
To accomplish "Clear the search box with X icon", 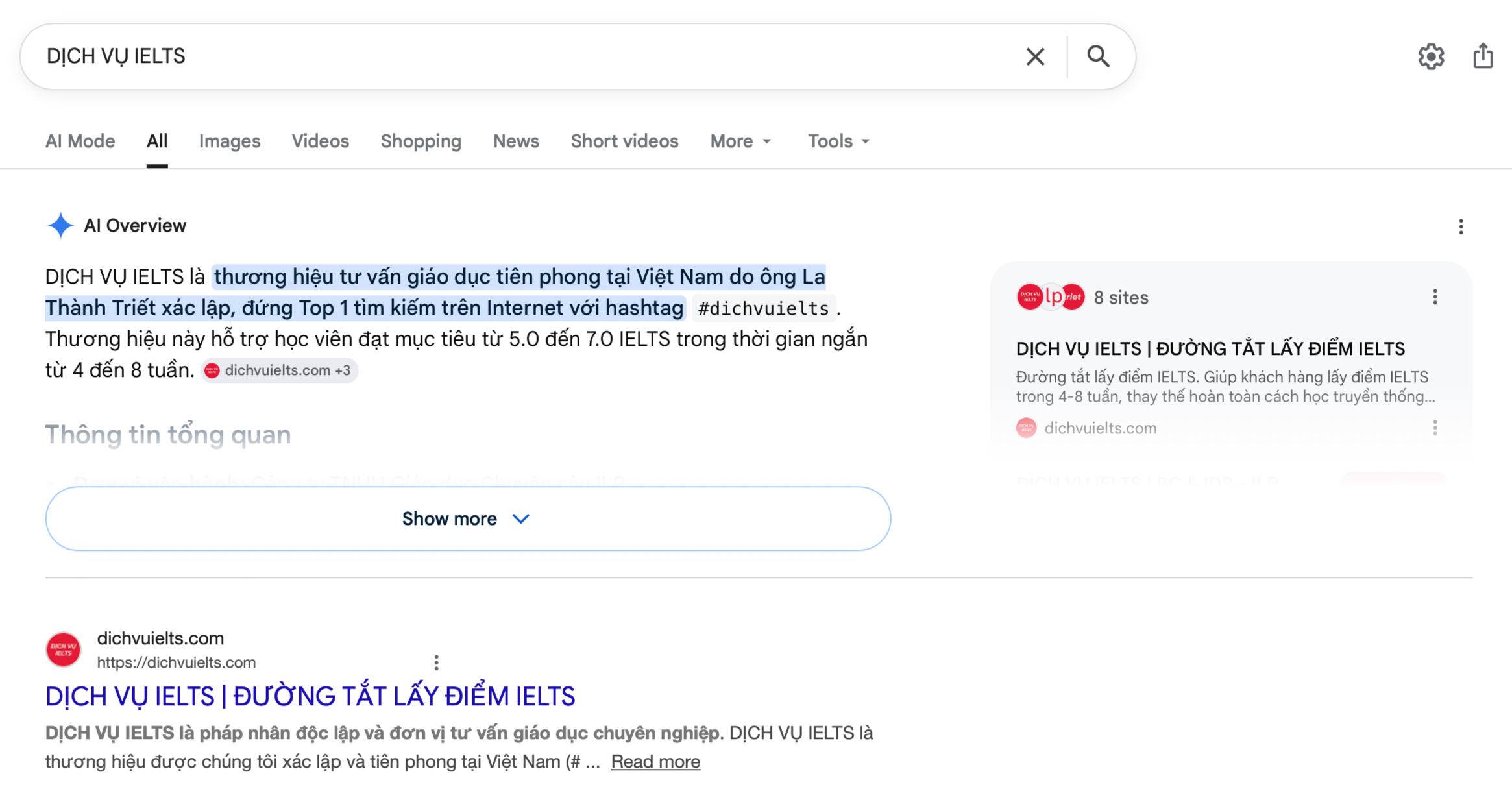I will pyautogui.click(x=1035, y=56).
